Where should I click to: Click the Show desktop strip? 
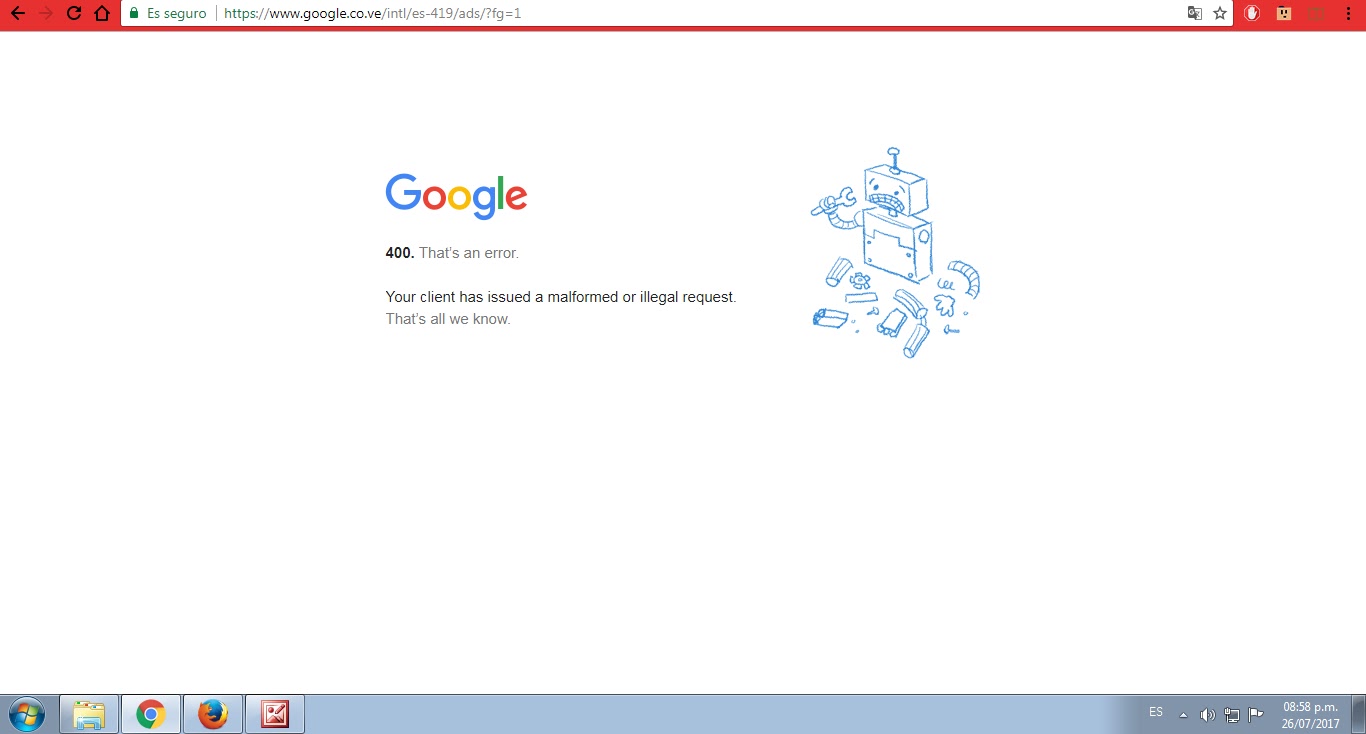(x=1358, y=714)
